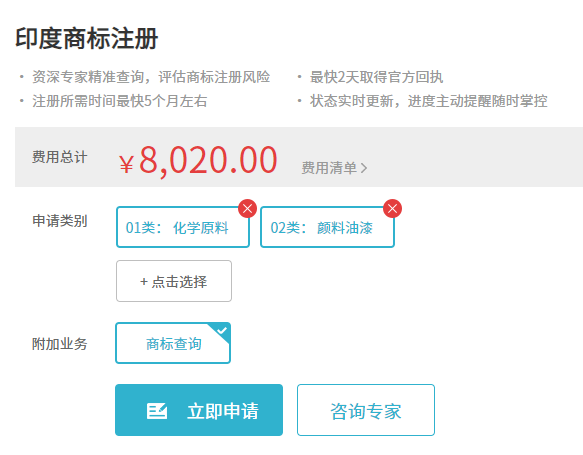Click the 申请类别 label
Screen dimensions: 583x455
click(59, 221)
